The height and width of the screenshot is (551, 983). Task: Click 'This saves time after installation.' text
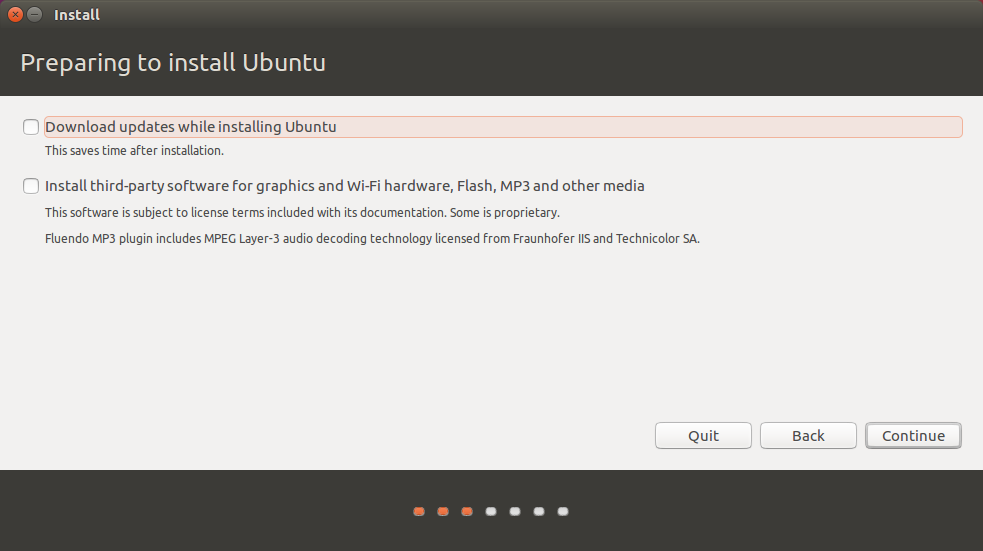pos(134,151)
